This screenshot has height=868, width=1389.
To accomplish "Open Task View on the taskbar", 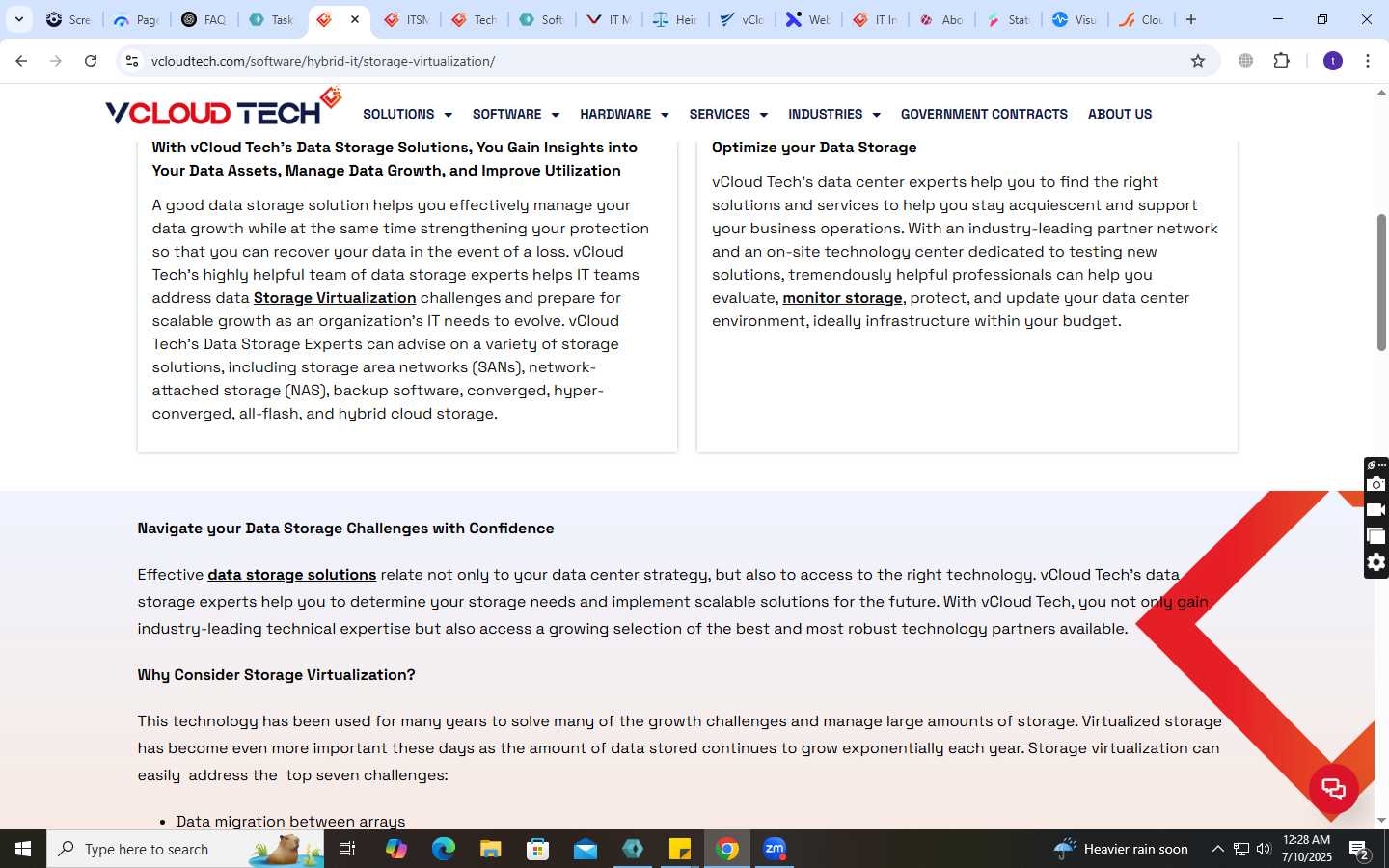I will coord(347,849).
